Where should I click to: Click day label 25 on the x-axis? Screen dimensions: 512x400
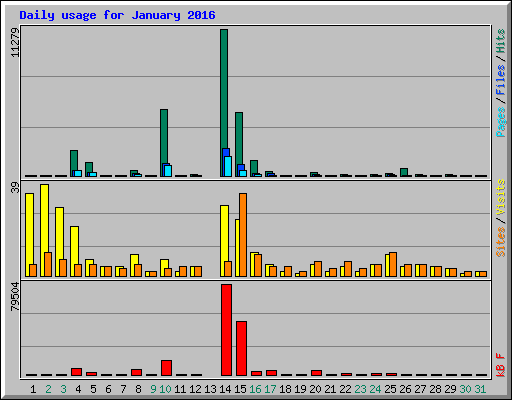[390, 389]
